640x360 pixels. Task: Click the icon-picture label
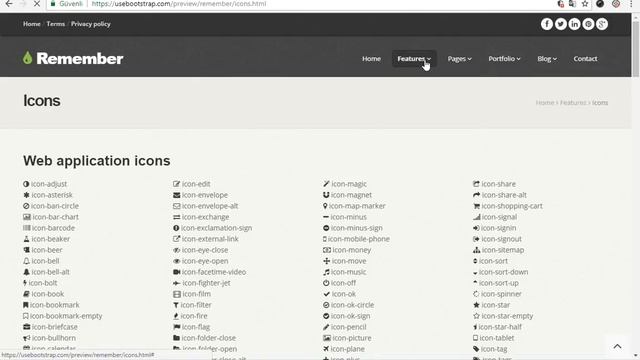click(x=352, y=338)
